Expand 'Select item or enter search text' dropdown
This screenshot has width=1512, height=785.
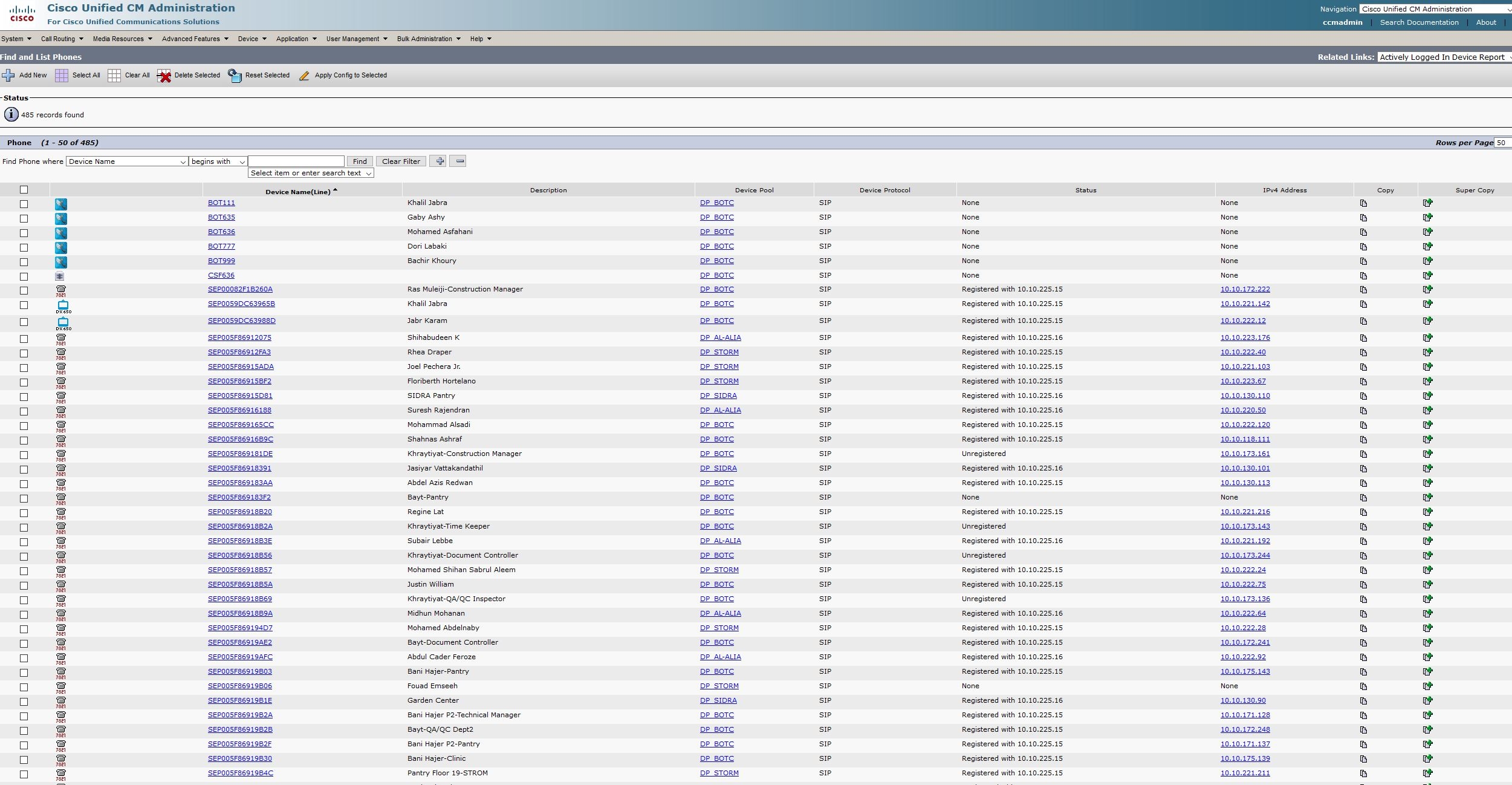click(311, 173)
